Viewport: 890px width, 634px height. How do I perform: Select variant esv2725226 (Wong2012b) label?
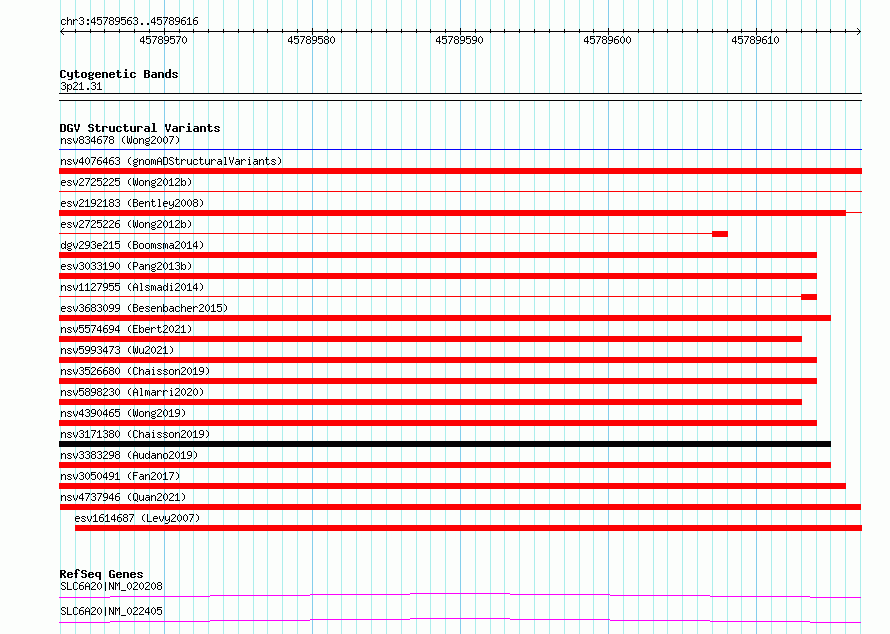point(126,224)
